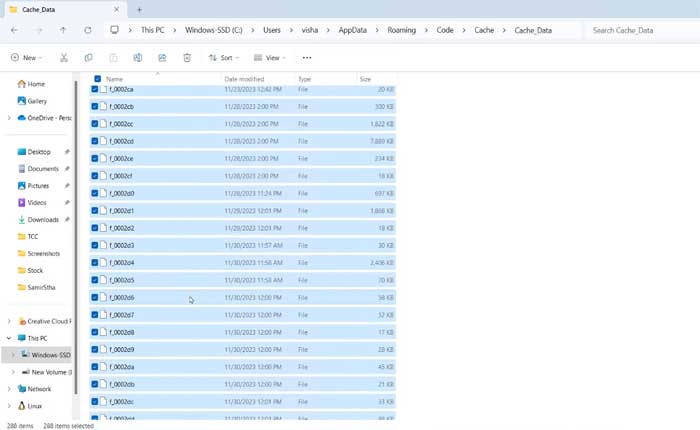This screenshot has height=430, width=700.
Task: Expand the Network tree node
Action: coord(9,389)
